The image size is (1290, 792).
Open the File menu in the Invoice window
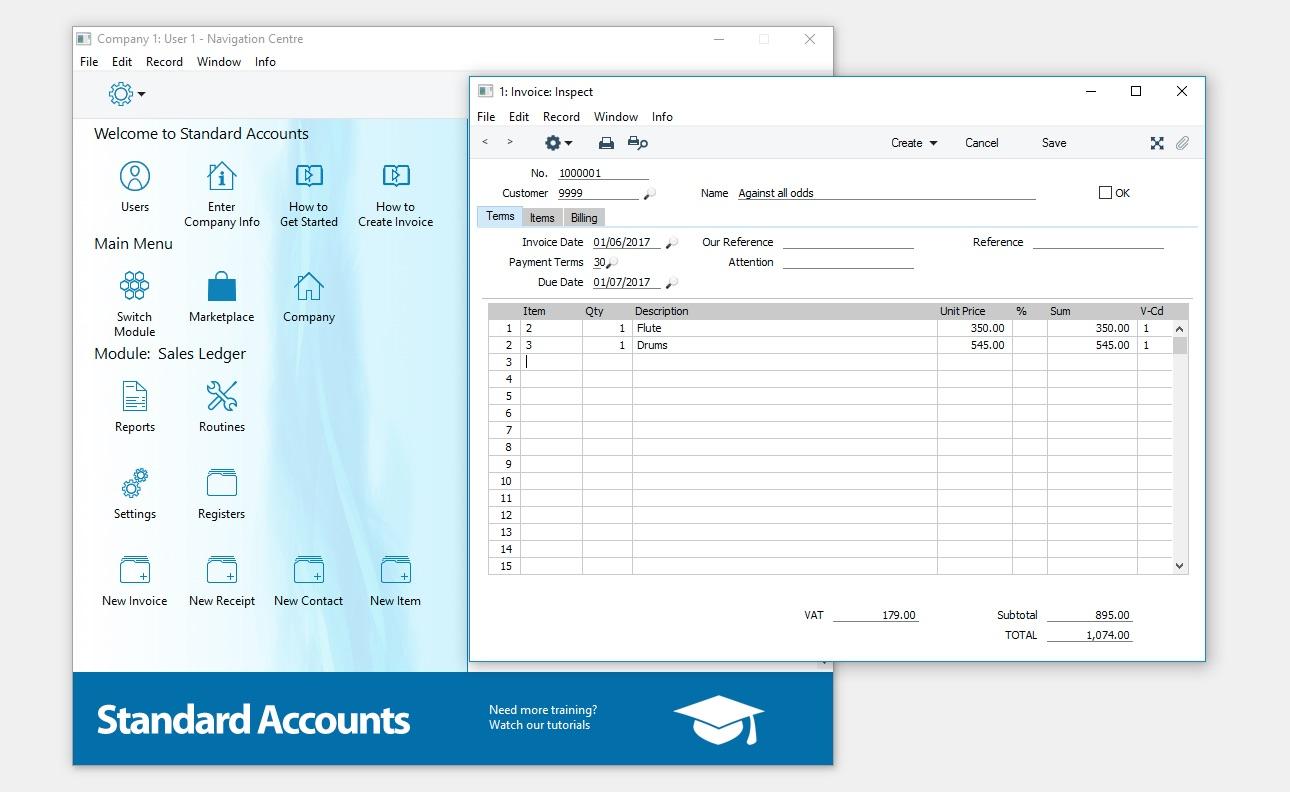(x=486, y=117)
